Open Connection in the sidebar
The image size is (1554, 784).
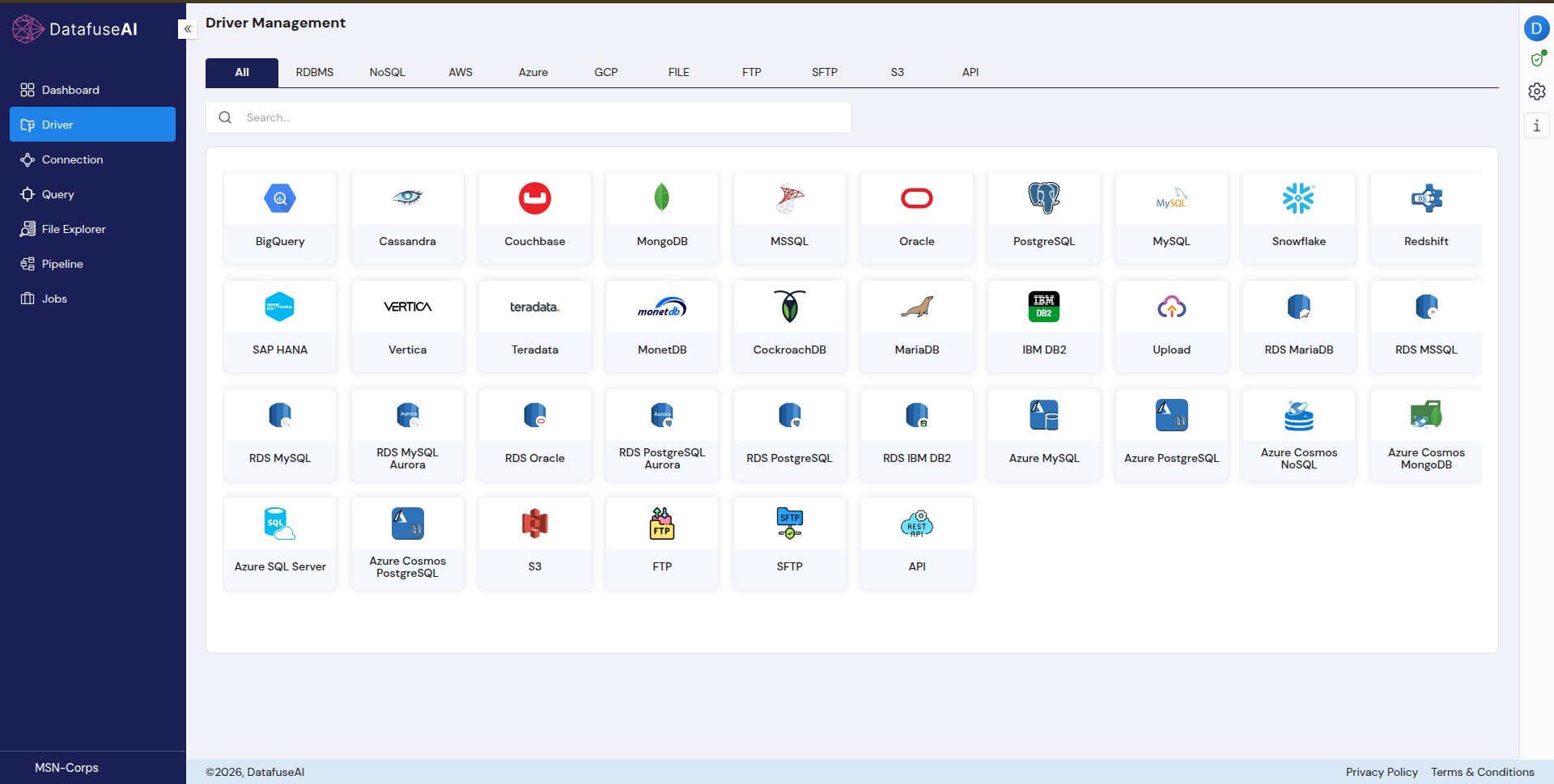(x=92, y=159)
